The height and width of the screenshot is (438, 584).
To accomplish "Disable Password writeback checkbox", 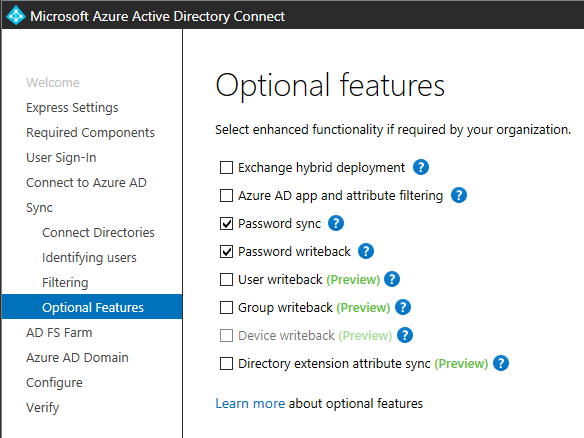I will pos(226,251).
